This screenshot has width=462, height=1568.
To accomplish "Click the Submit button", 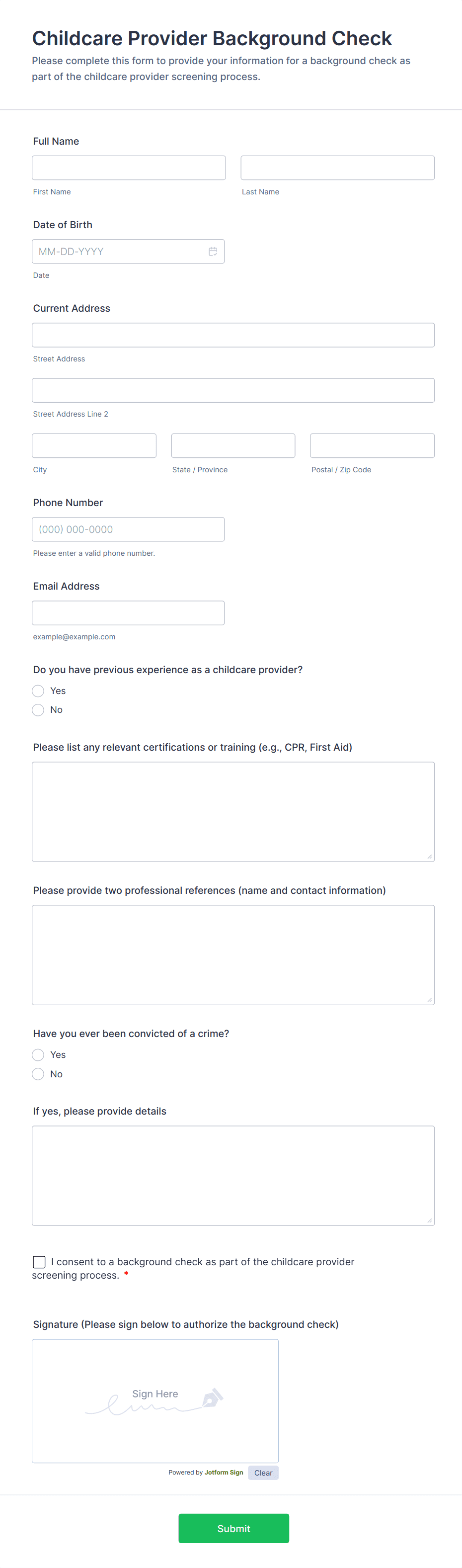I will (233, 1528).
